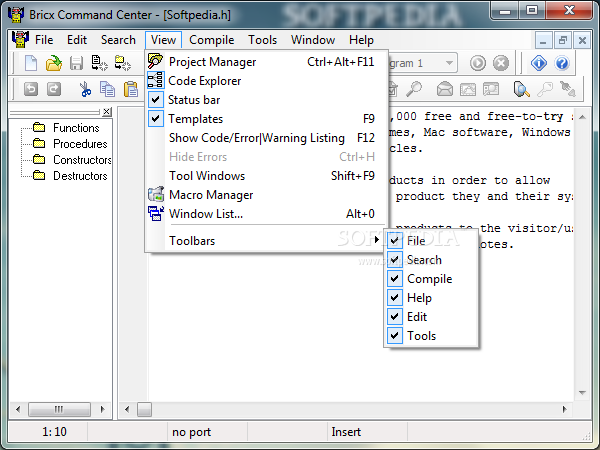Click the envelope message toolbar icon
The width and height of the screenshot is (600, 450).
pos(445,89)
